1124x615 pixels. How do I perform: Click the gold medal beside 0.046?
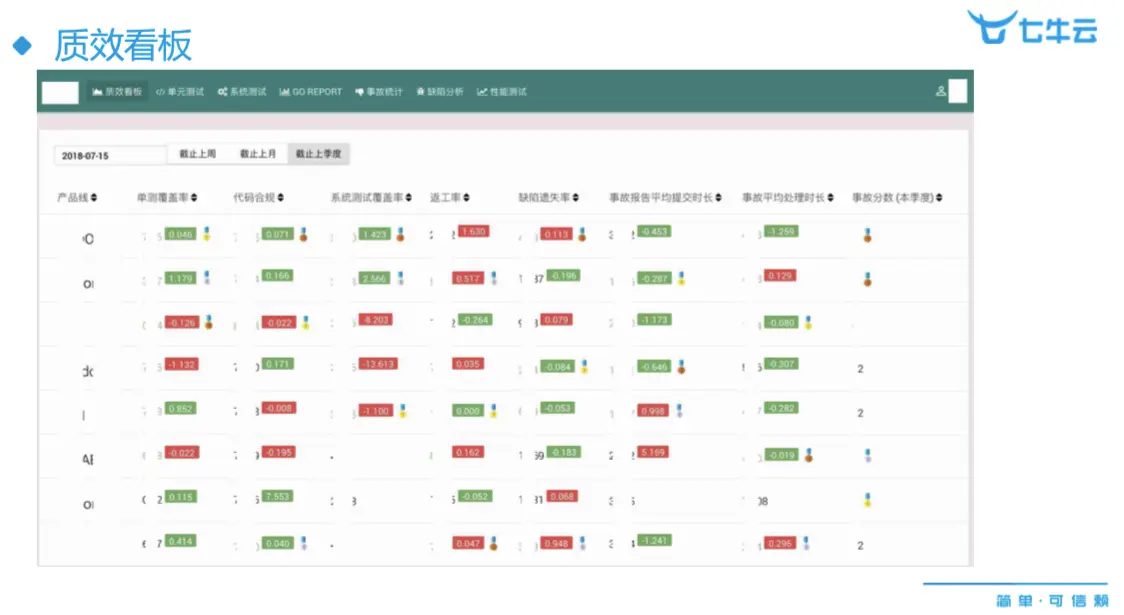[206, 234]
